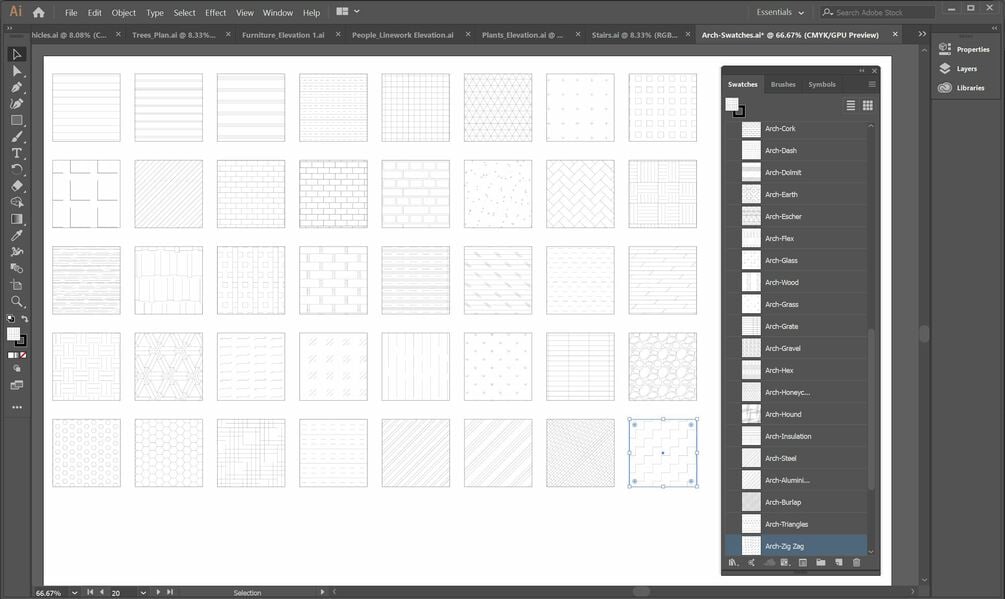Swap fill and stroke colors
1005x599 pixels.
[x=24, y=318]
